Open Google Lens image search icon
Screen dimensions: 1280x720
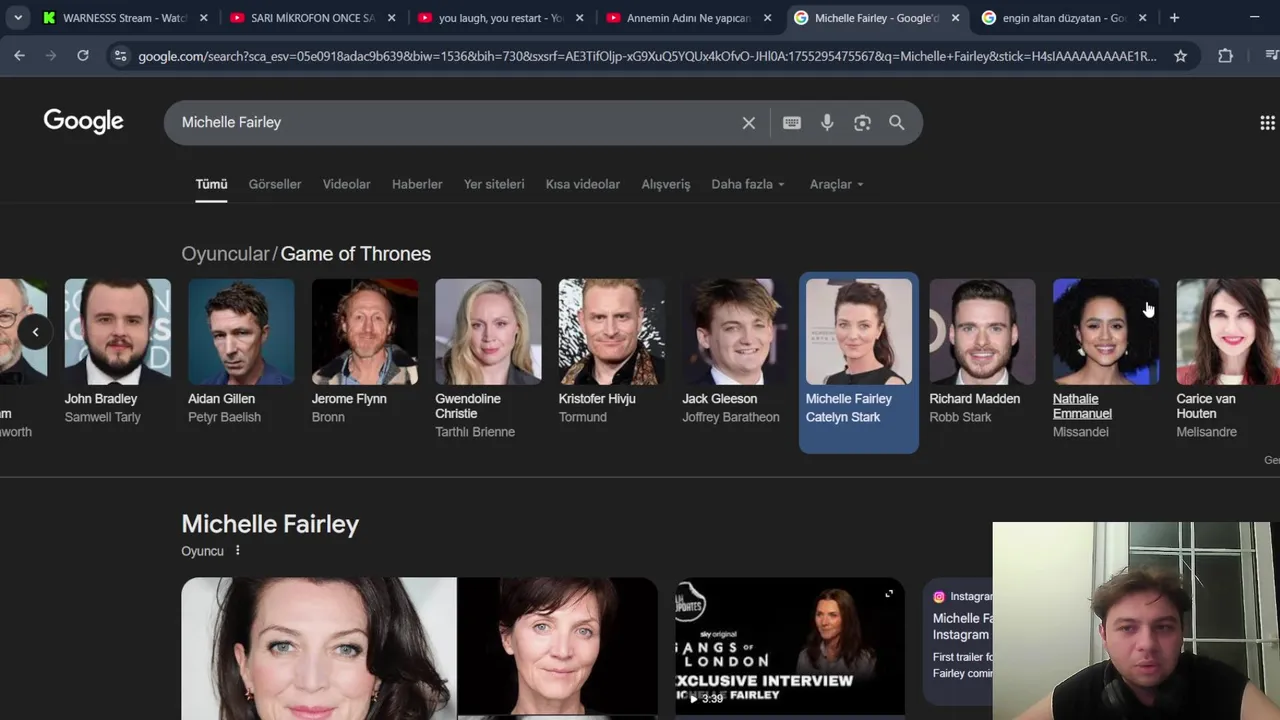pyautogui.click(x=862, y=123)
